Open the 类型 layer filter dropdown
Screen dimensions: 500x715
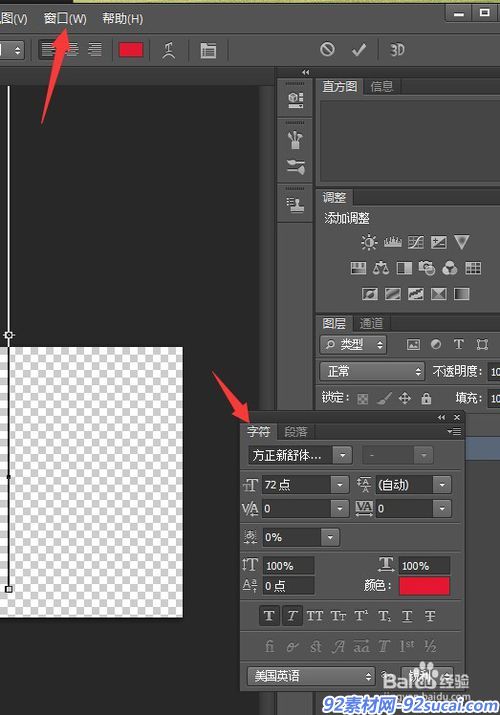tap(353, 345)
